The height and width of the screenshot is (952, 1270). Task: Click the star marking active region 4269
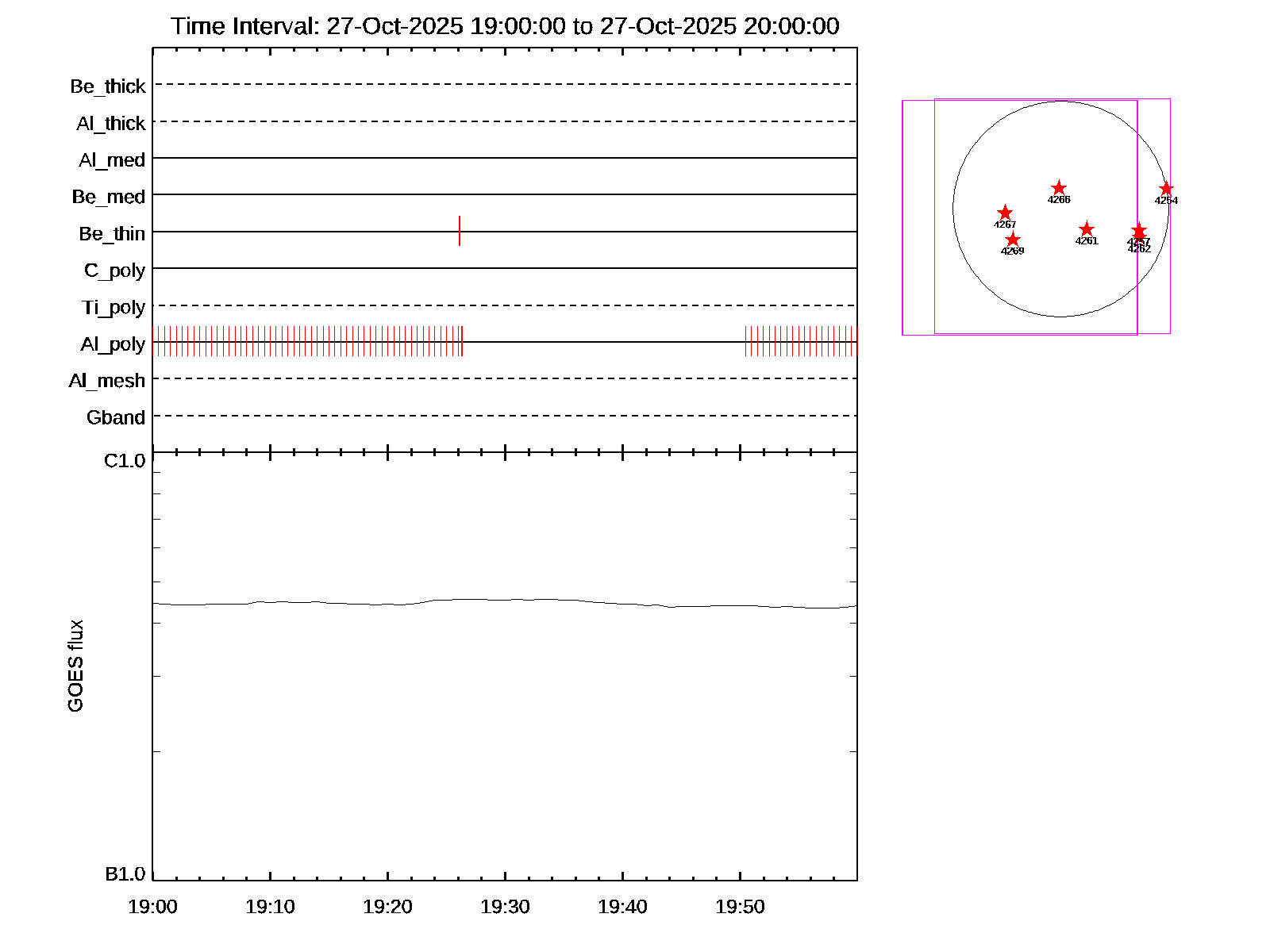[x=1013, y=240]
